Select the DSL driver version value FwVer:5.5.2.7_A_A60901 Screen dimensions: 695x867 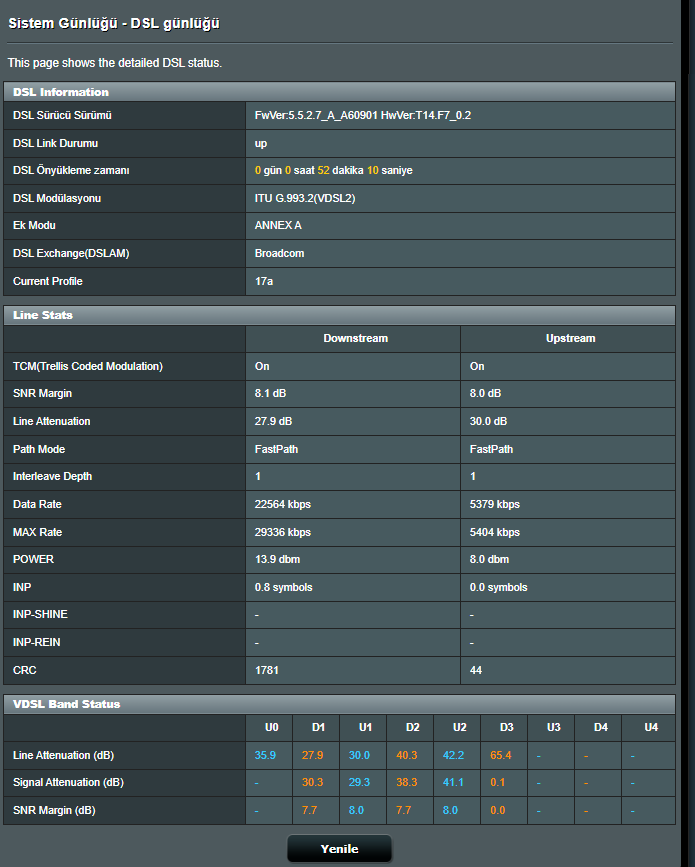316,115
